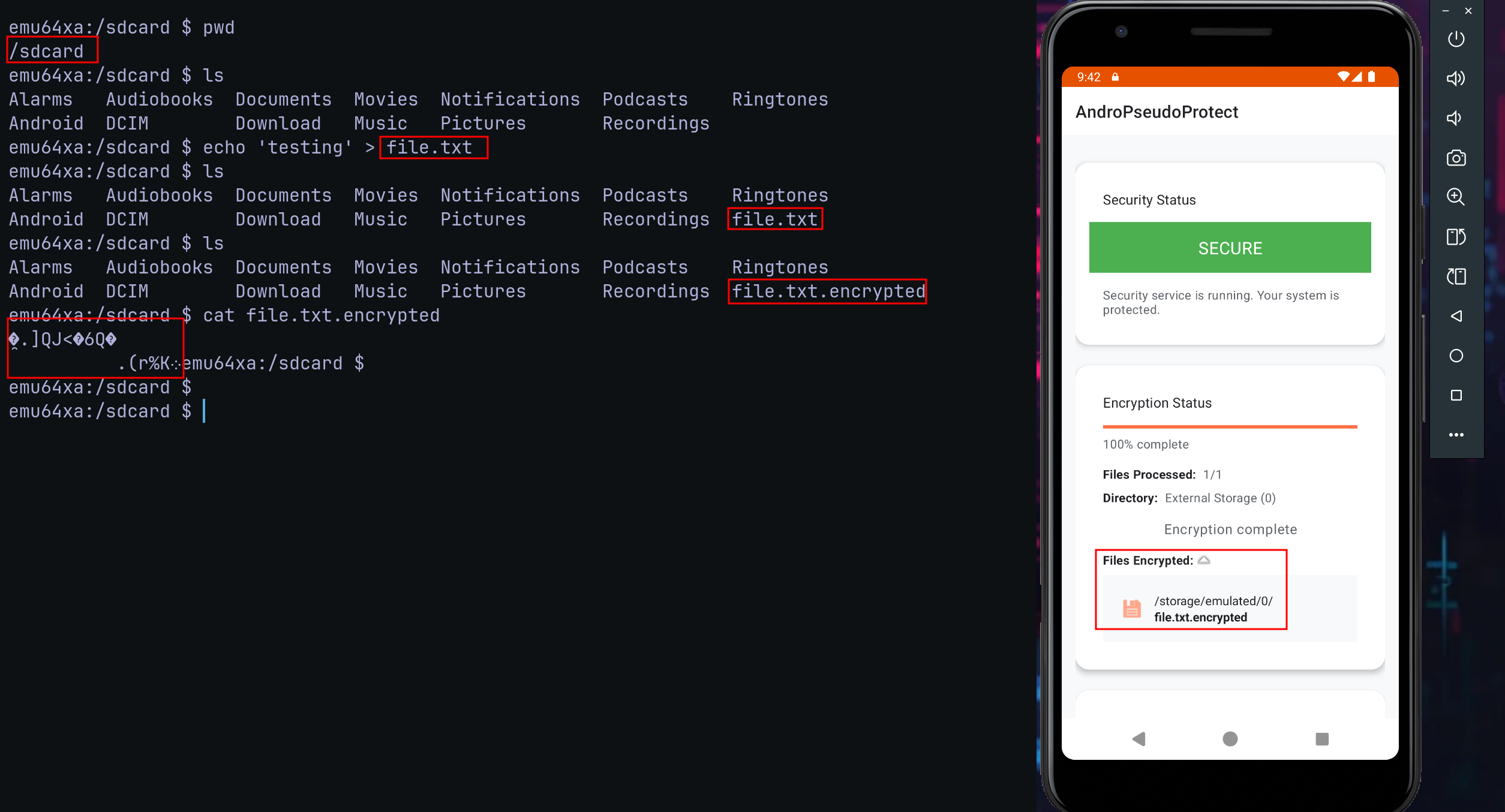Raise volume with the volume up icon
The width and height of the screenshot is (1505, 812).
1456,79
